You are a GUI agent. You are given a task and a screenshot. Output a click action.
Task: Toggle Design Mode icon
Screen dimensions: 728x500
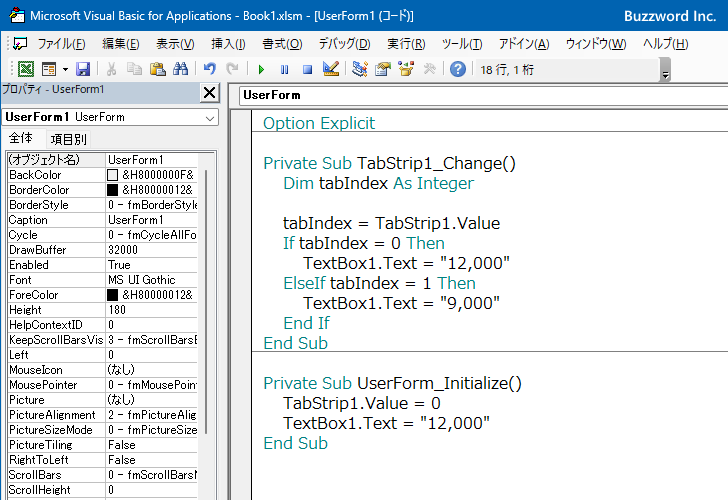pyautogui.click(x=331, y=69)
